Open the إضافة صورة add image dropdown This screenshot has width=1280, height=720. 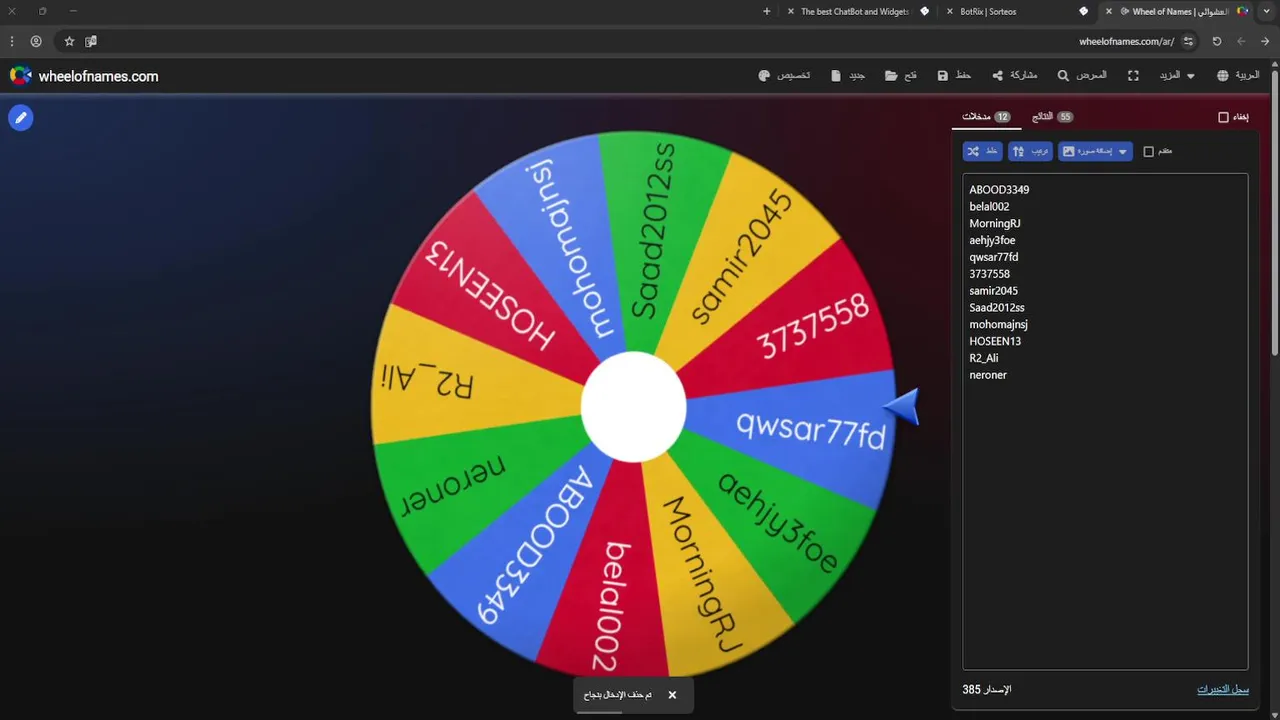[x=1095, y=151]
